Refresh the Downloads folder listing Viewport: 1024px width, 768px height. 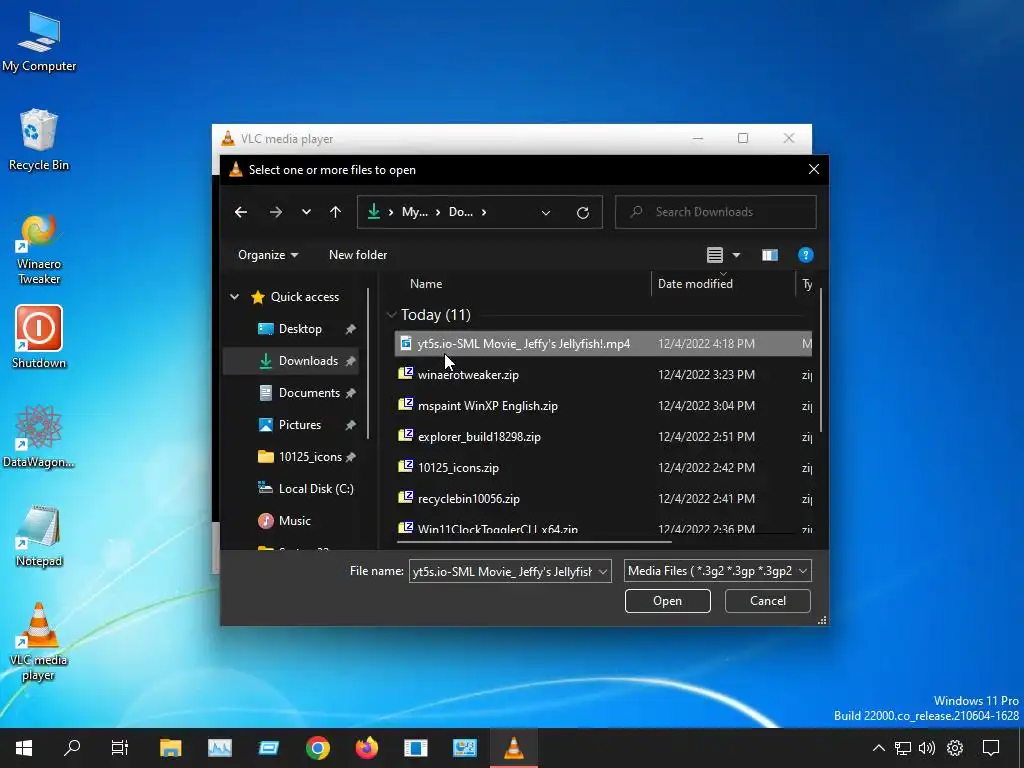coord(583,212)
